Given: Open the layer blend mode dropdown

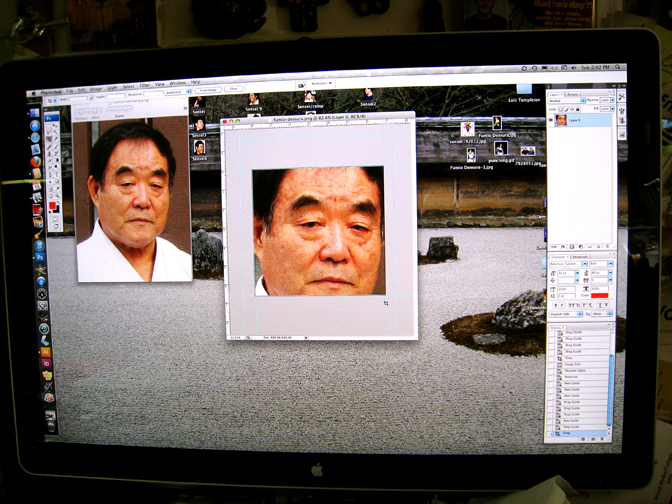Looking at the screenshot, I should 567,101.
